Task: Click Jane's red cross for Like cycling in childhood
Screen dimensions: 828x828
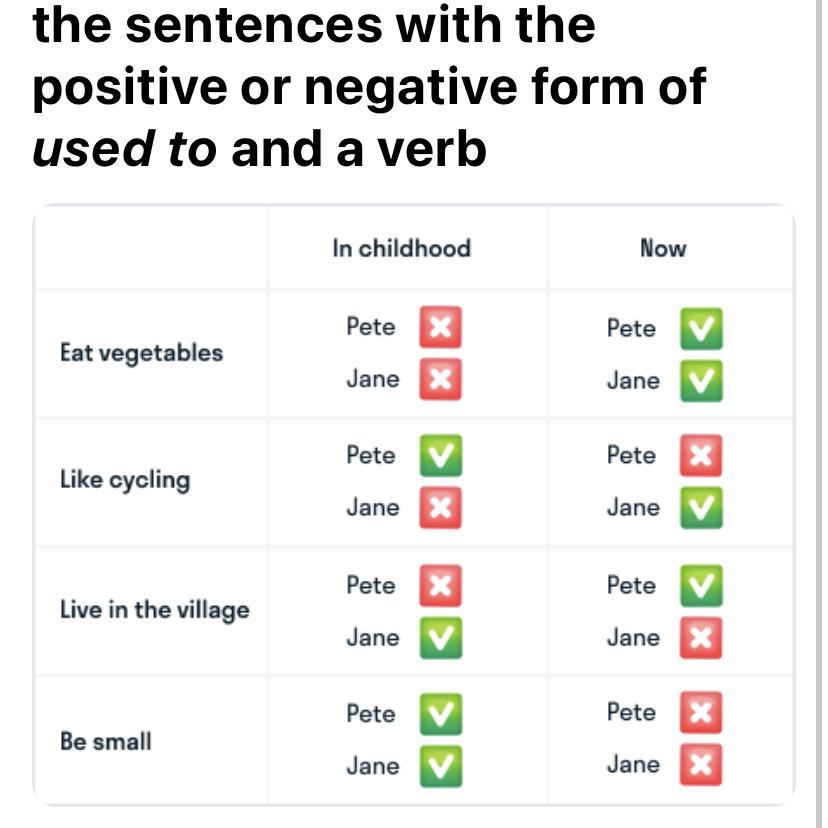Action: coord(440,507)
